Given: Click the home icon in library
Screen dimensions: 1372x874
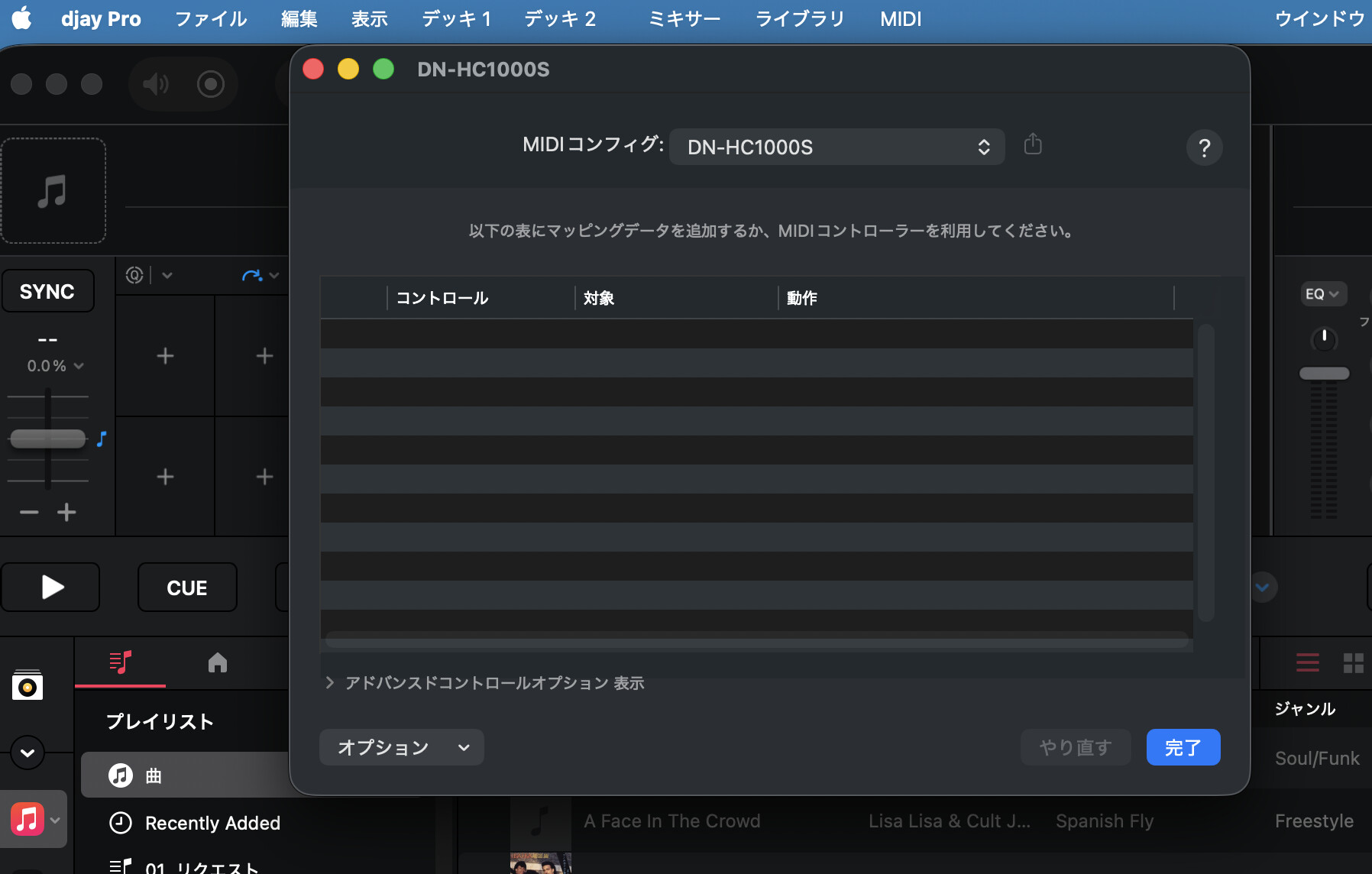Looking at the screenshot, I should pyautogui.click(x=218, y=662).
